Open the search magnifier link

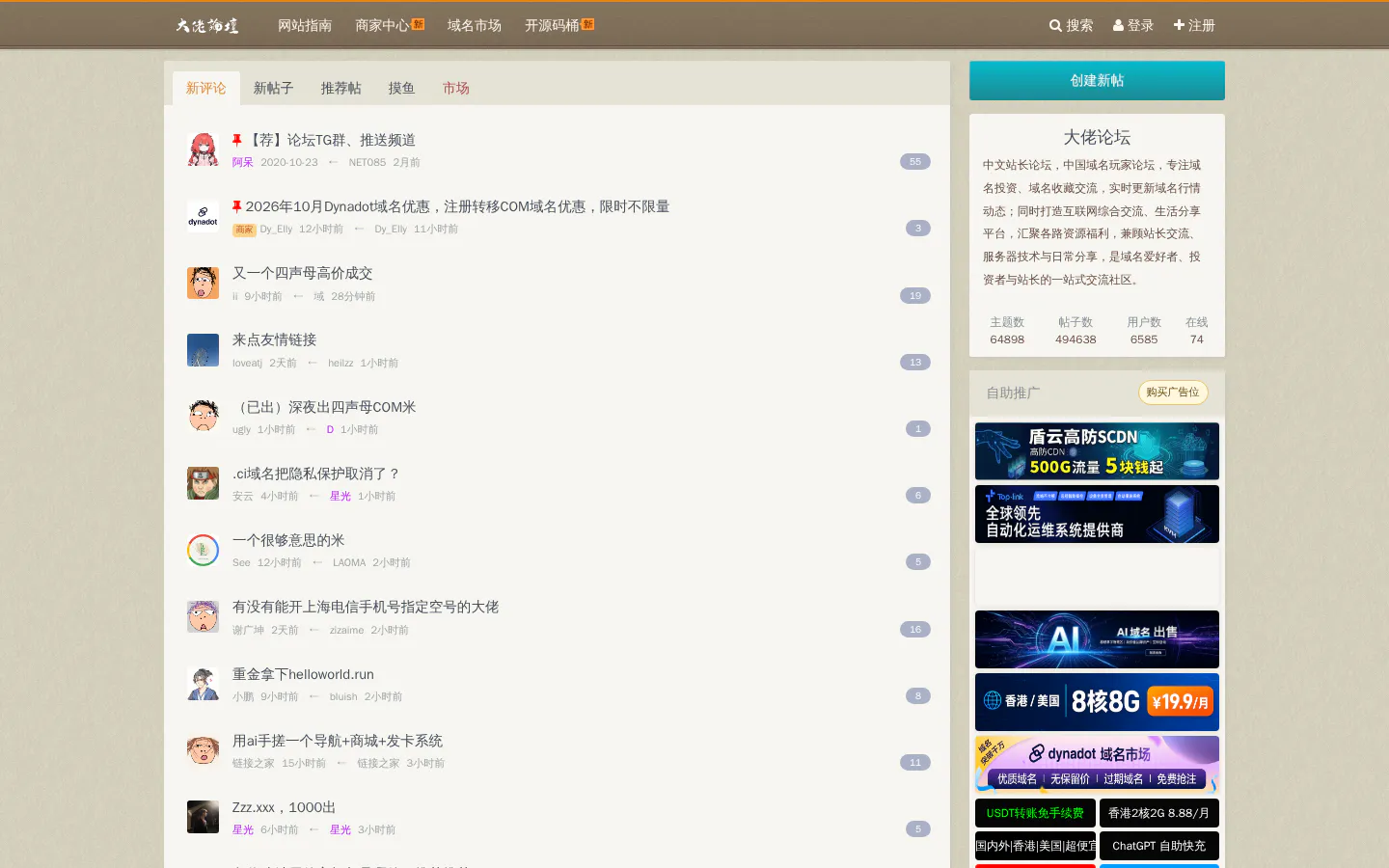1071,25
